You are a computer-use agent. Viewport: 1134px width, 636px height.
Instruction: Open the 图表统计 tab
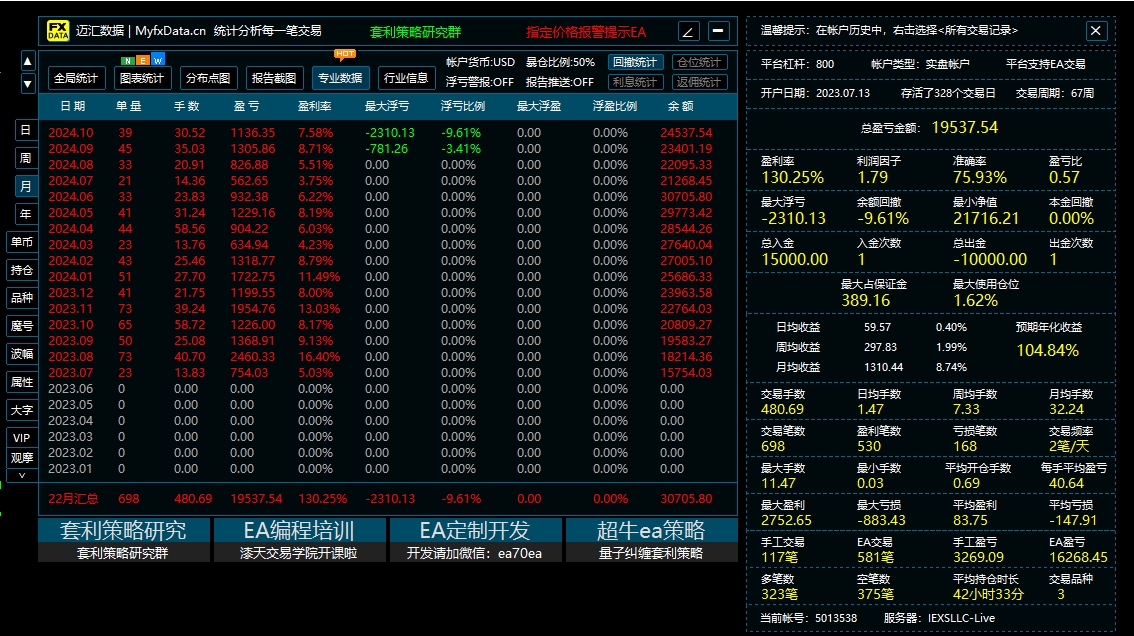(x=142, y=78)
